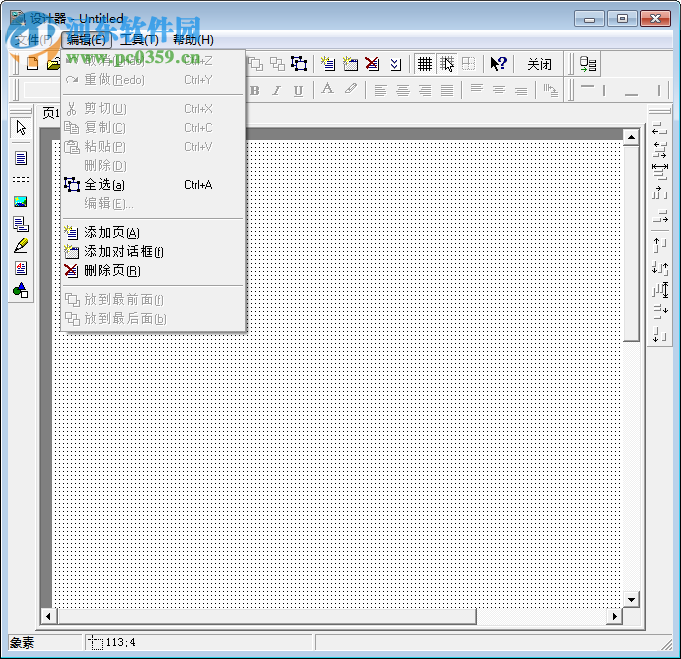This screenshot has height=659, width=681.
Task: Choose 添加页(A) from Edit menu
Action: coord(153,232)
